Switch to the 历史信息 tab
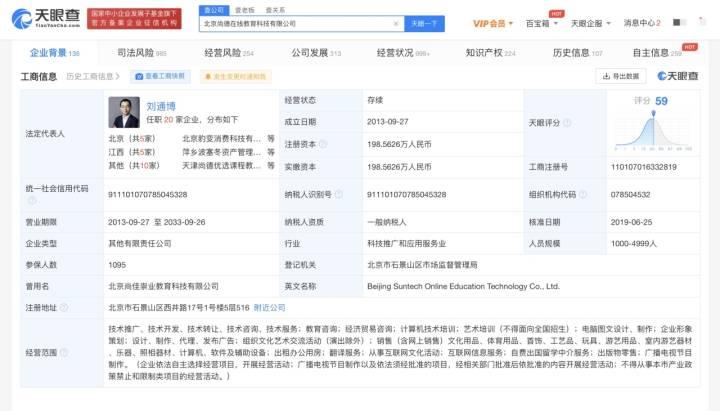This screenshot has width=720, height=411. click(x=577, y=53)
